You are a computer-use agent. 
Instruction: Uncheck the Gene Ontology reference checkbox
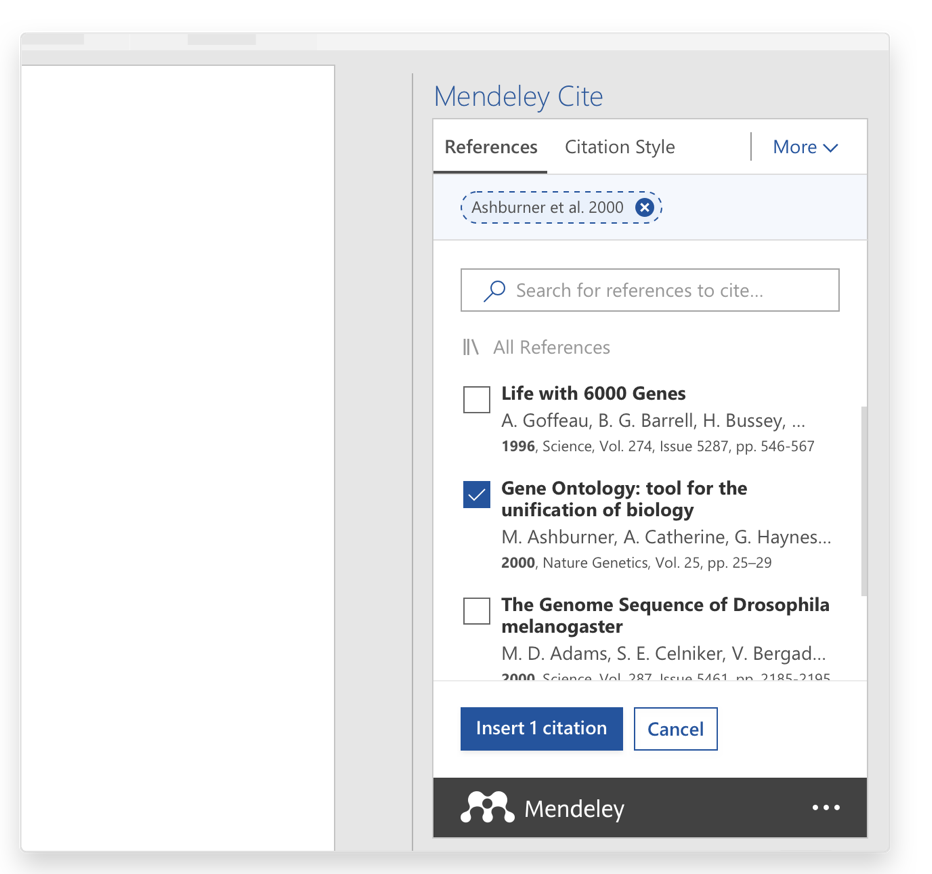point(477,494)
